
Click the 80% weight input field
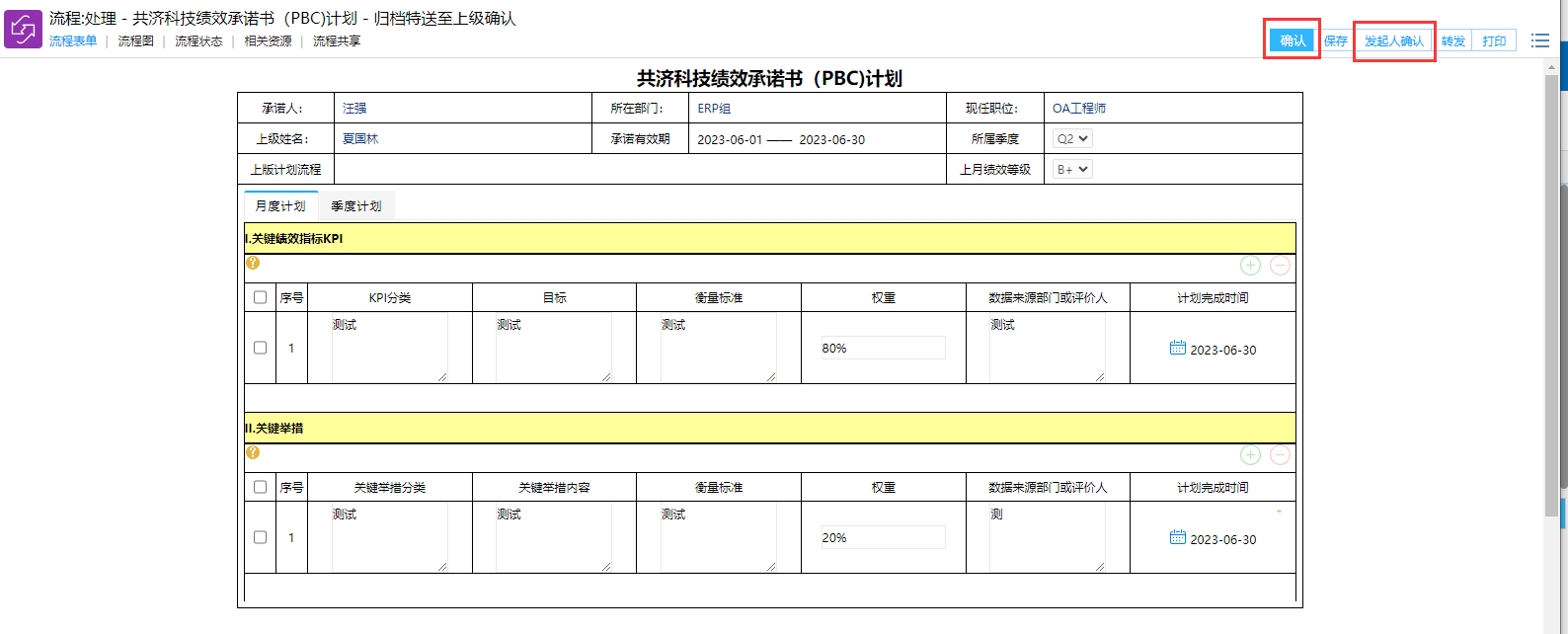[883, 348]
